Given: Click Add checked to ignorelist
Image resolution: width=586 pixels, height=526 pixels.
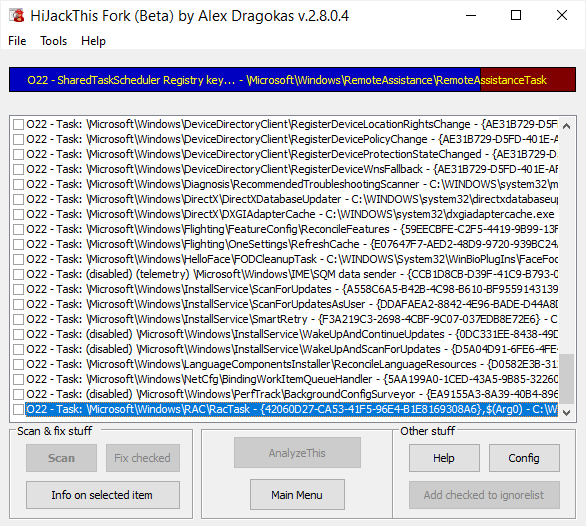Looking at the screenshot, I should 484,495.
